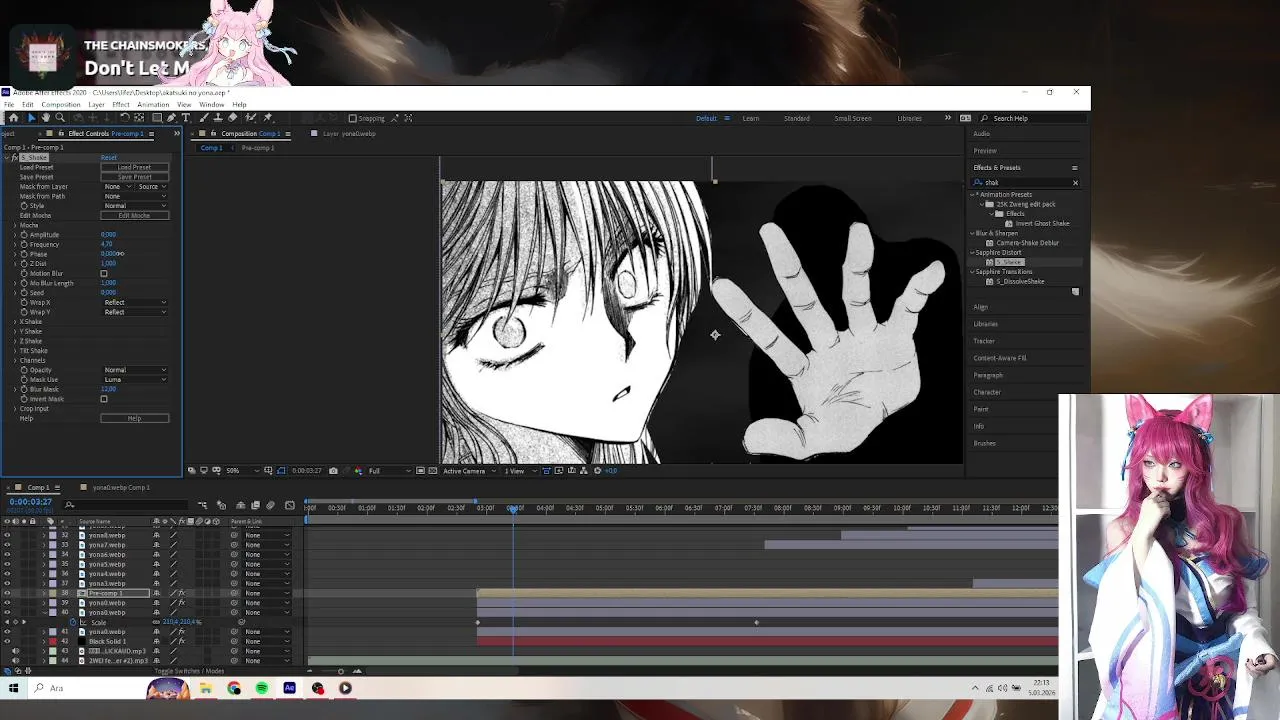Open the Wrap Y Reflect dropdown
Viewport: 1280px width, 720px height.
click(x=135, y=312)
